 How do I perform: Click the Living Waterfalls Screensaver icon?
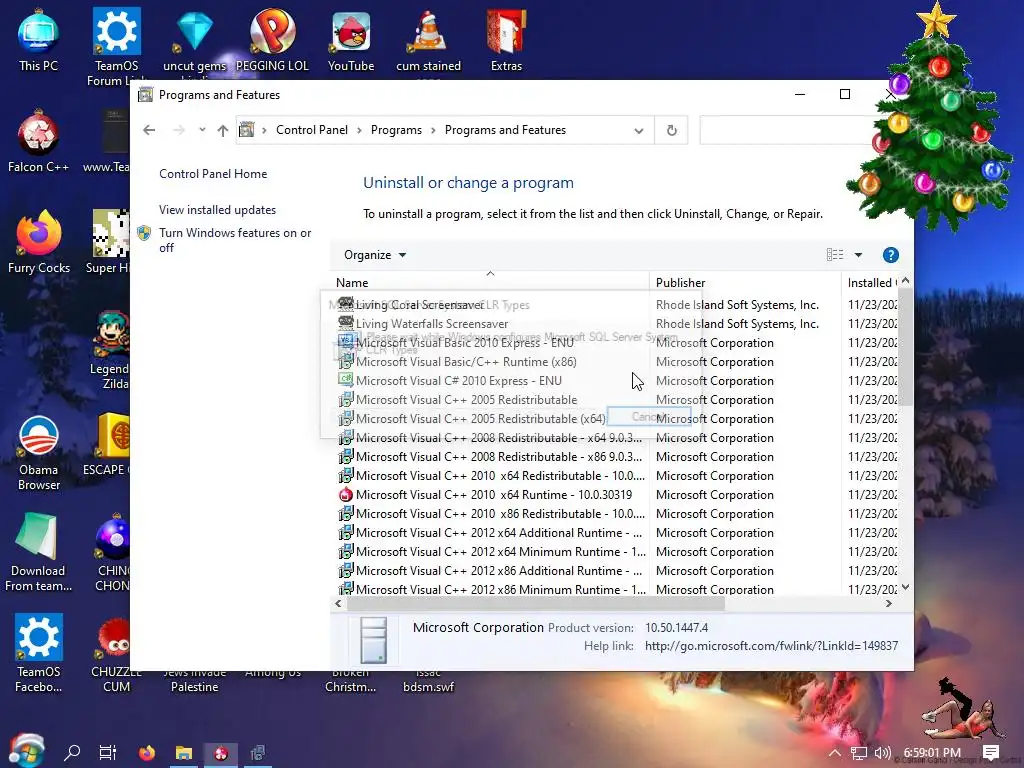[345, 323]
